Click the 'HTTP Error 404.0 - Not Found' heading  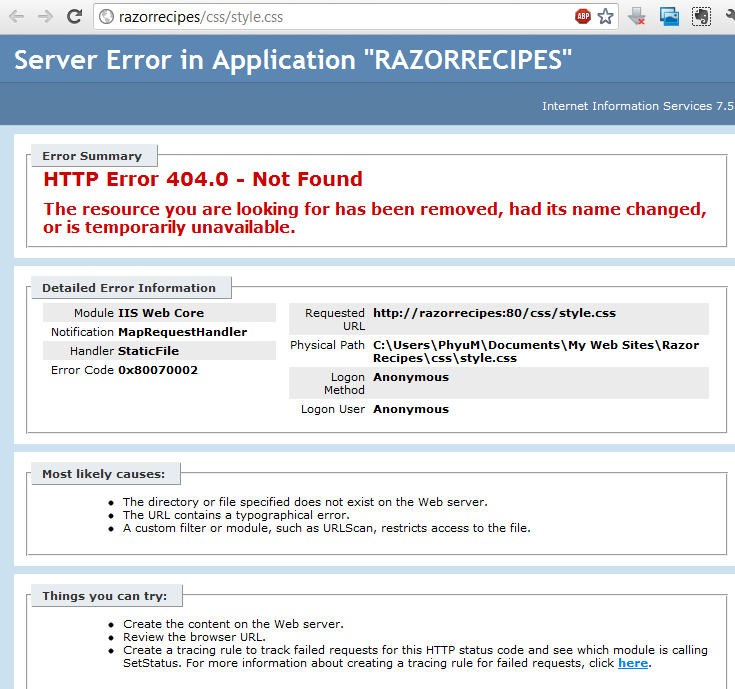(x=203, y=179)
